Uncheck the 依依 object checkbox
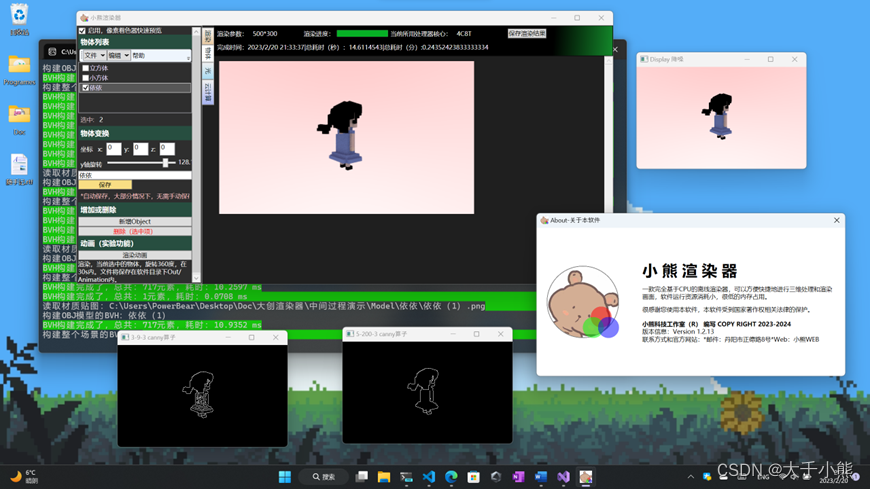The height and width of the screenshot is (489, 870). tap(85, 88)
